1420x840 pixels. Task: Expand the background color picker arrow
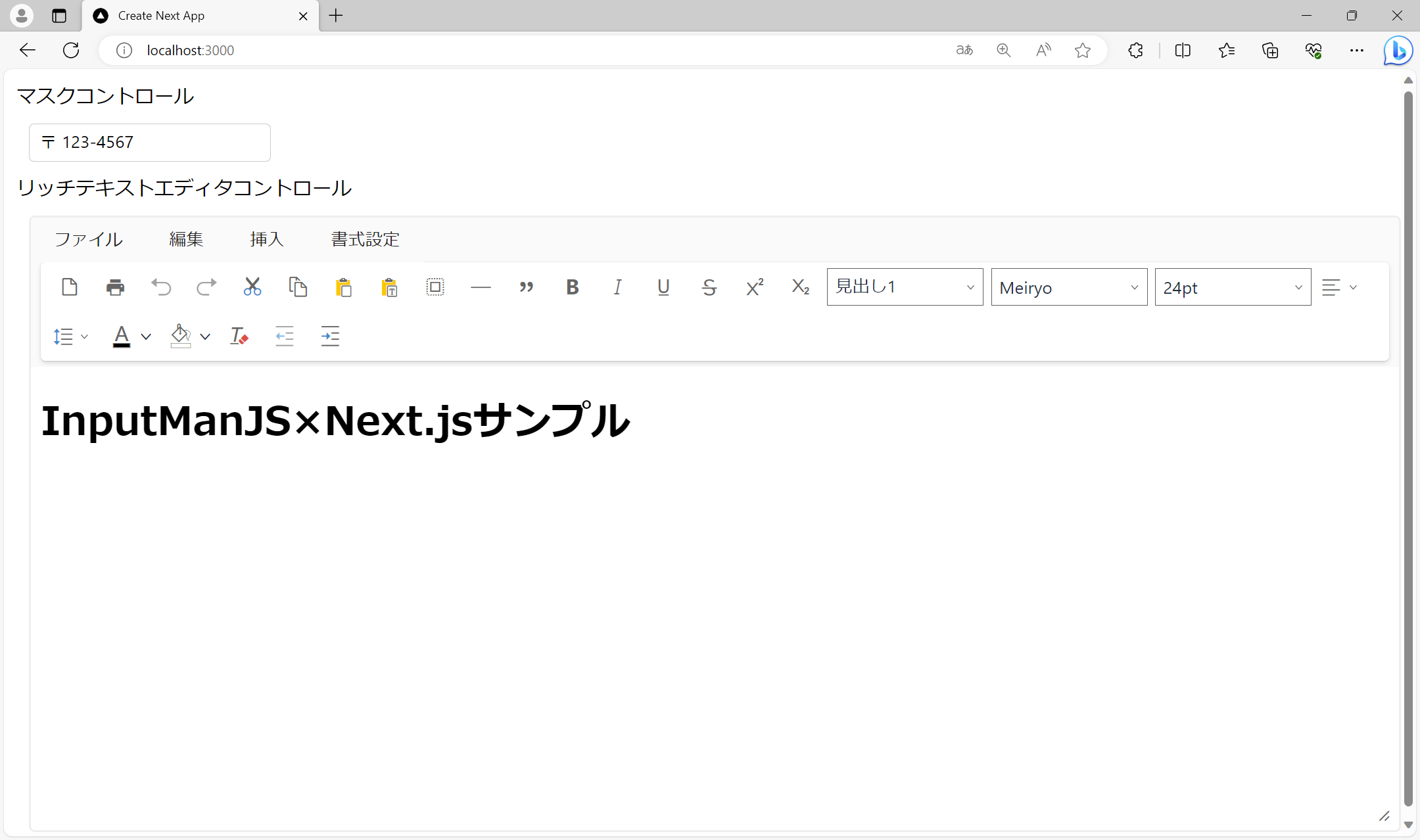(x=205, y=337)
